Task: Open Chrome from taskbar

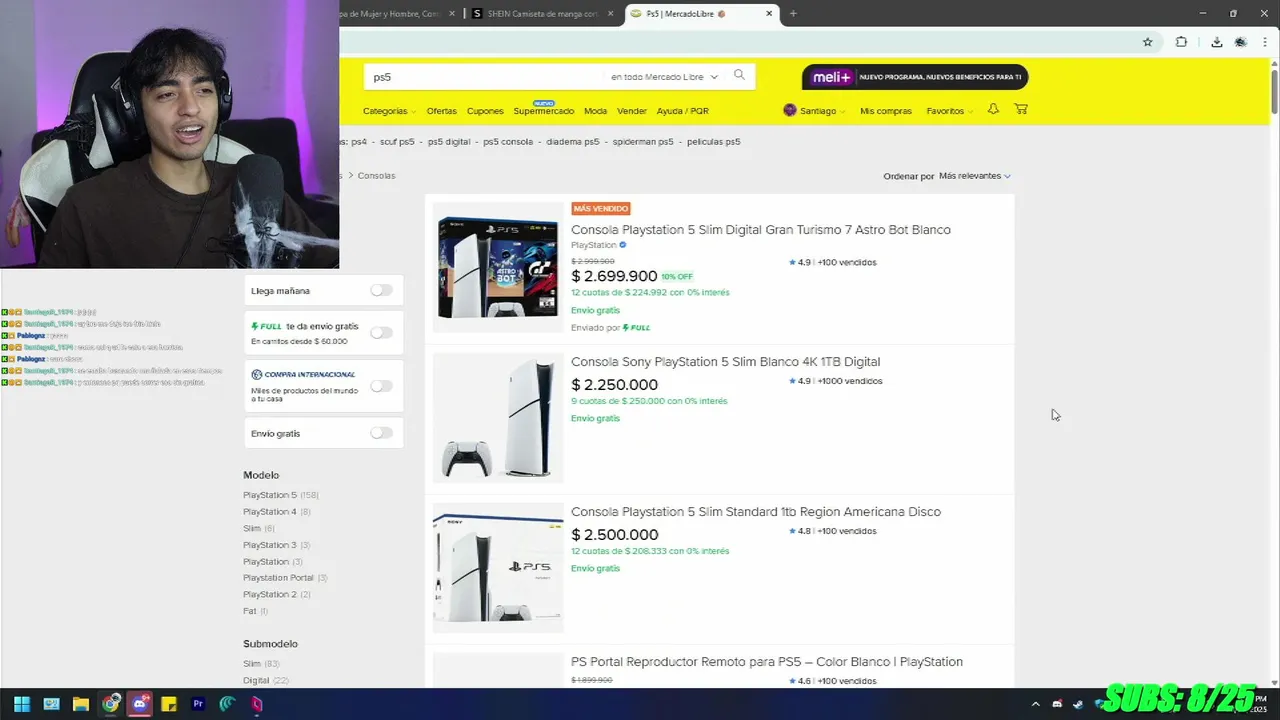Action: click(x=110, y=704)
